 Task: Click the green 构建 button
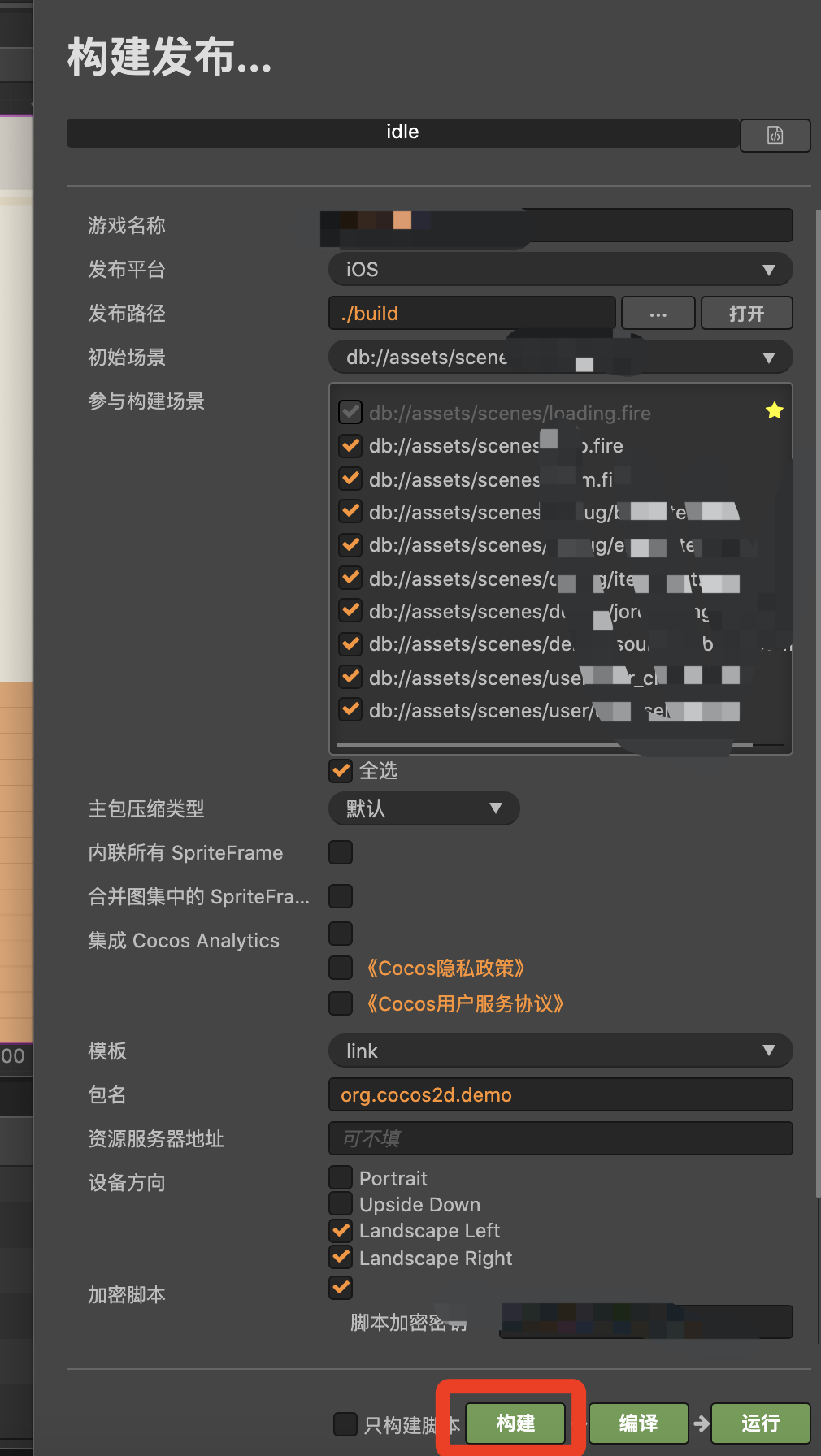coord(515,1423)
